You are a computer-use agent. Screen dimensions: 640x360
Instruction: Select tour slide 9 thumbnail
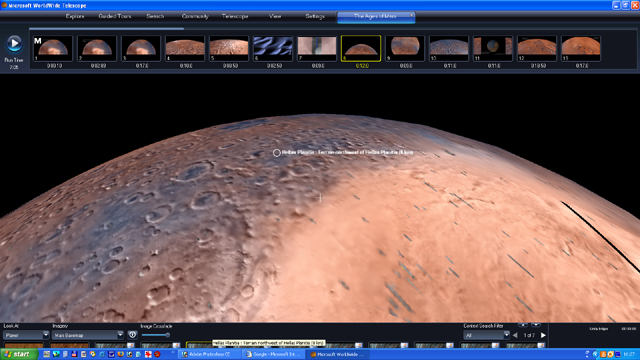click(x=405, y=49)
